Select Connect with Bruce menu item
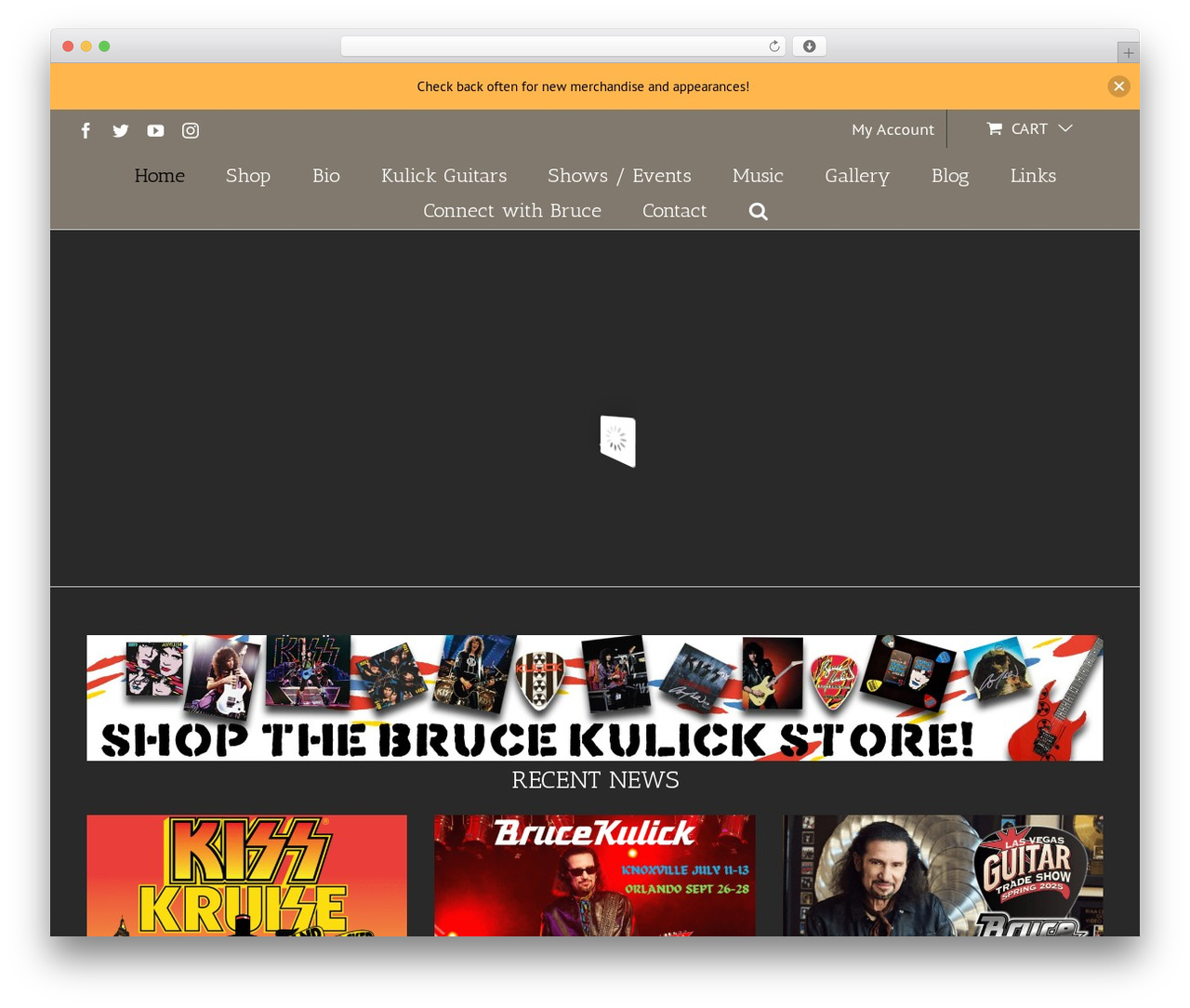 pos(512,211)
